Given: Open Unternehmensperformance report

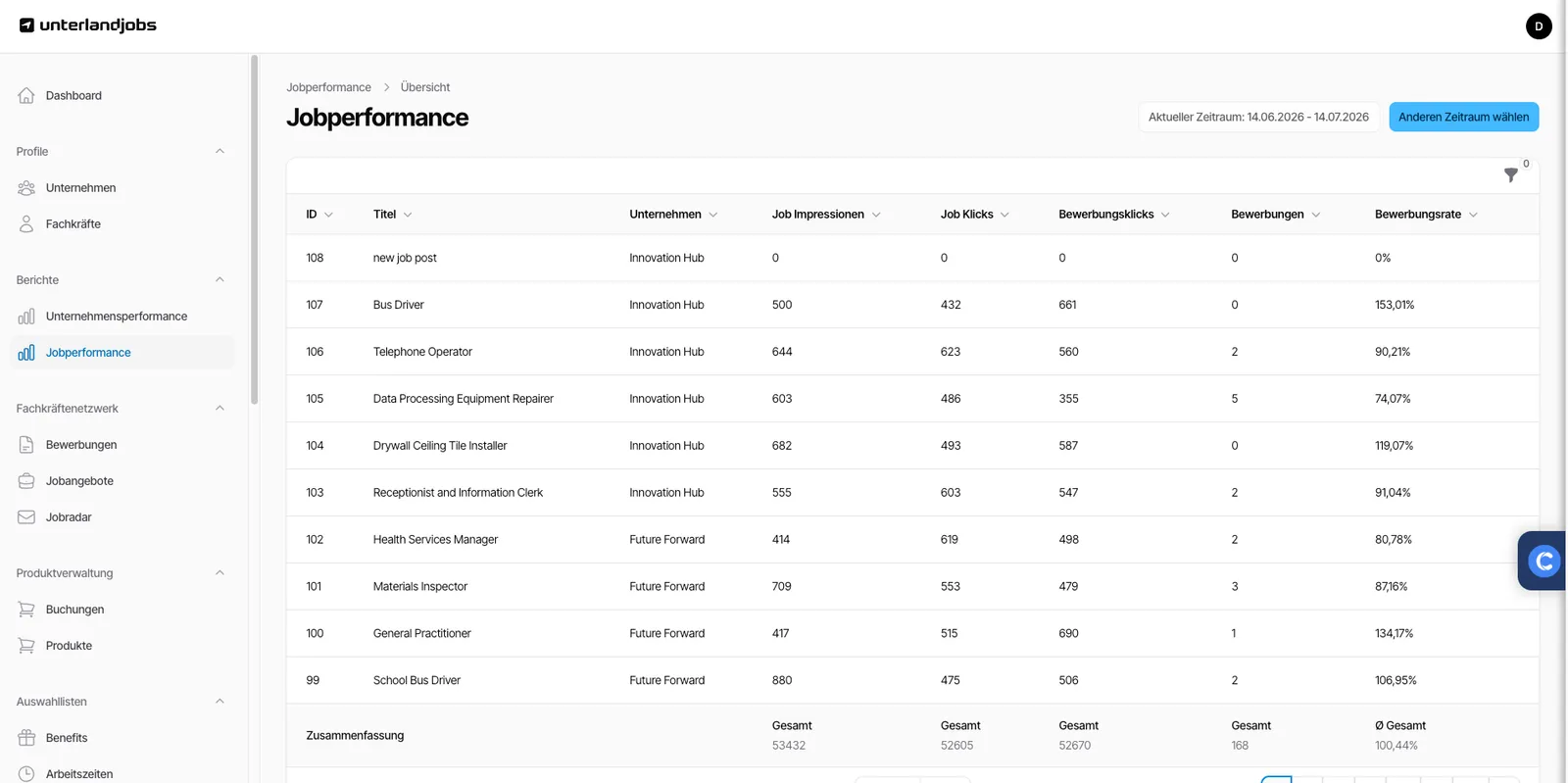Looking at the screenshot, I should [x=116, y=316].
